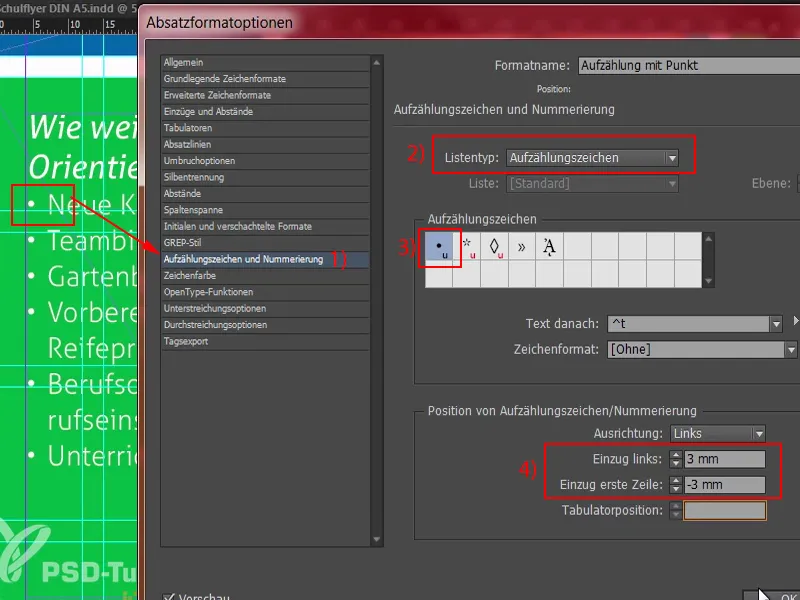
Task: Open Einzüge und Abstände category
Action: [x=265, y=111]
